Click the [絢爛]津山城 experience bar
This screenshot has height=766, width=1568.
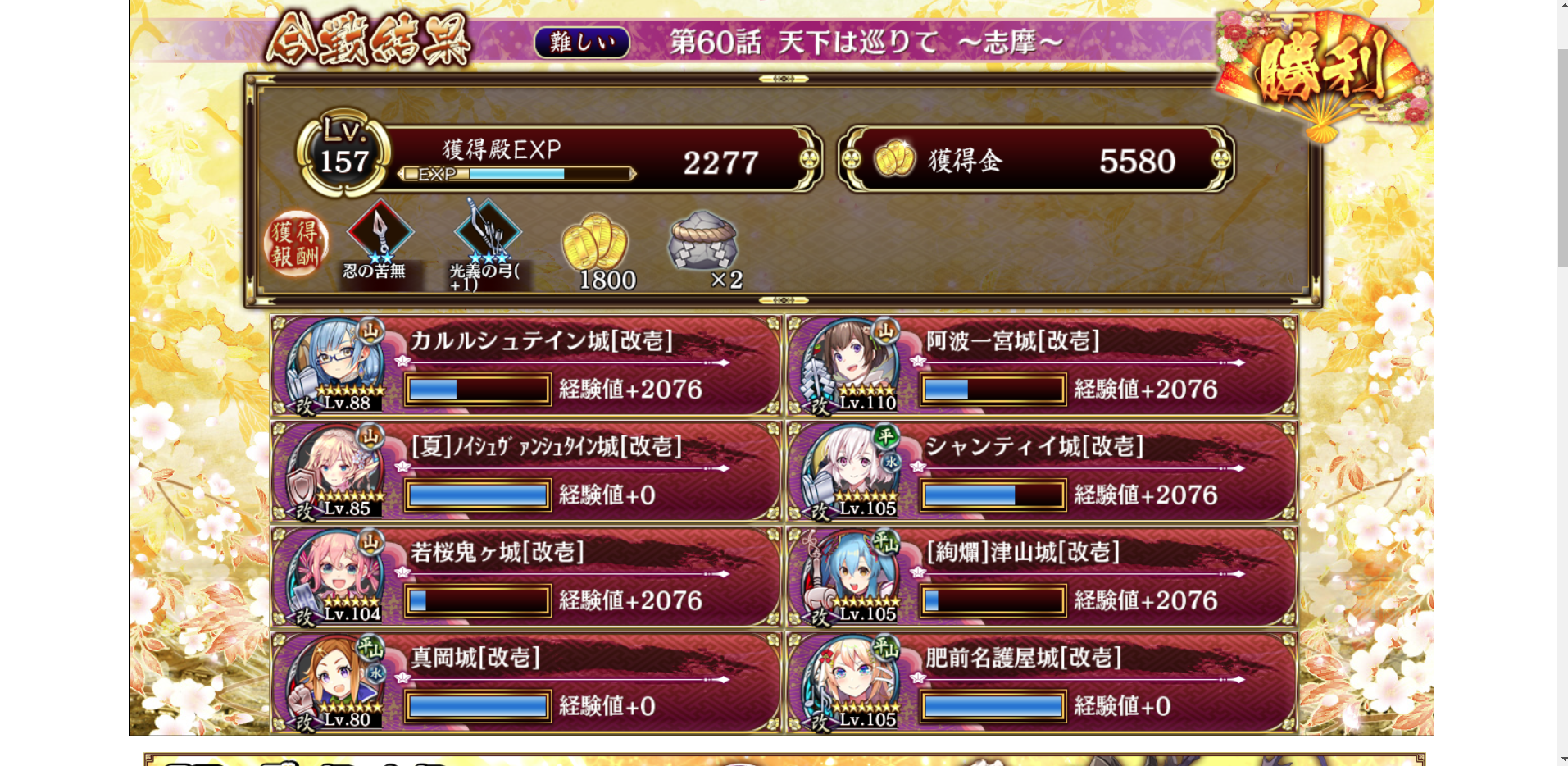pyautogui.click(x=993, y=600)
